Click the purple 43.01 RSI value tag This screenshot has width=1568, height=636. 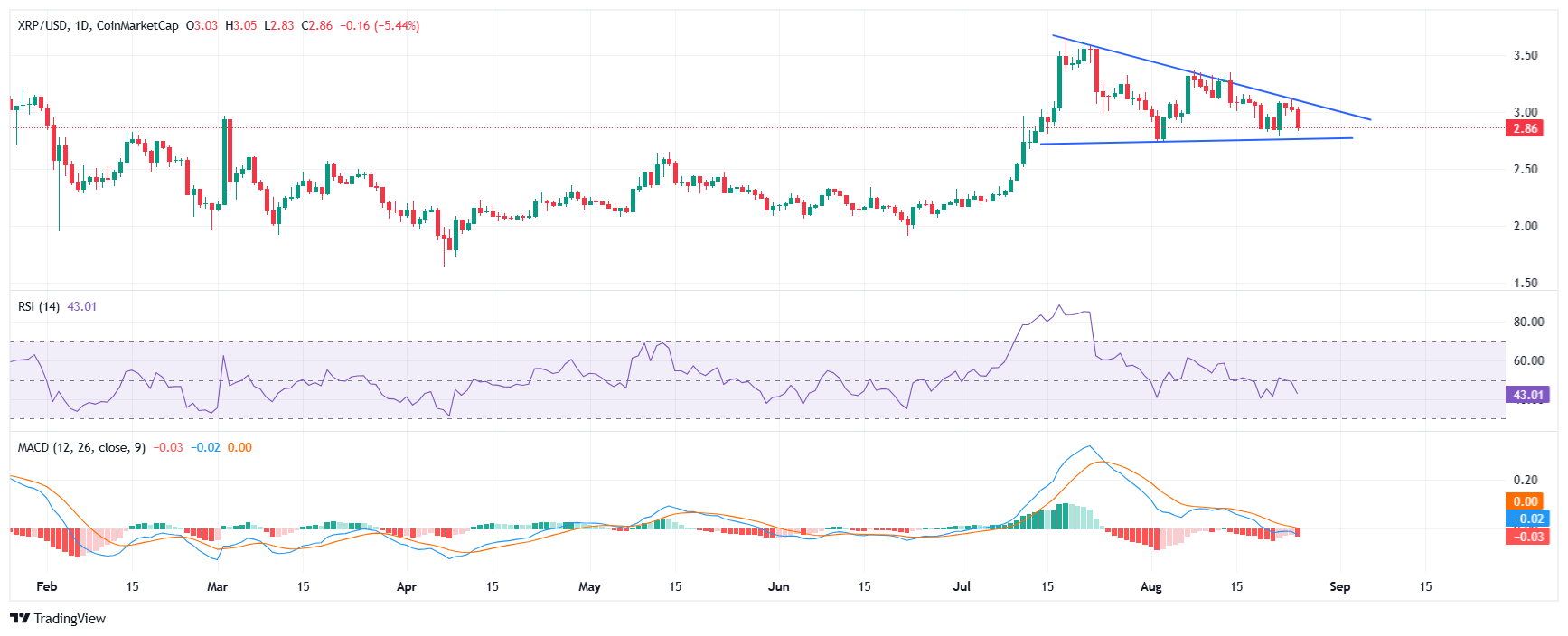point(1527,395)
